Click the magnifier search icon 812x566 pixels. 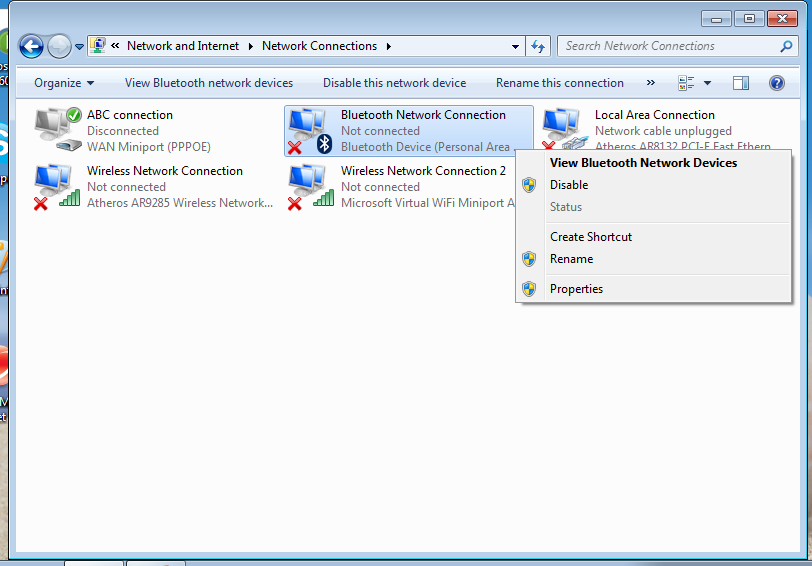coord(786,46)
